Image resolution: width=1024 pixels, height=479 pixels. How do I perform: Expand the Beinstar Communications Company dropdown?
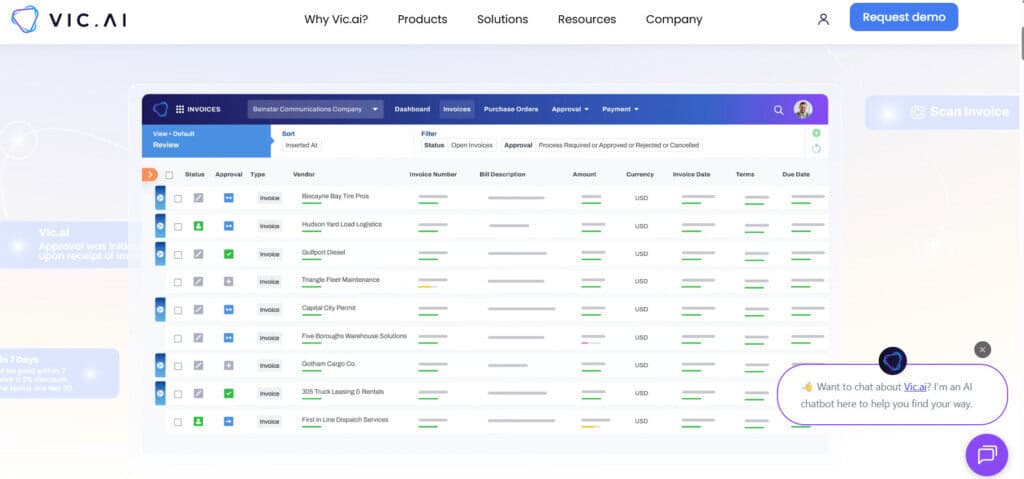click(x=315, y=109)
